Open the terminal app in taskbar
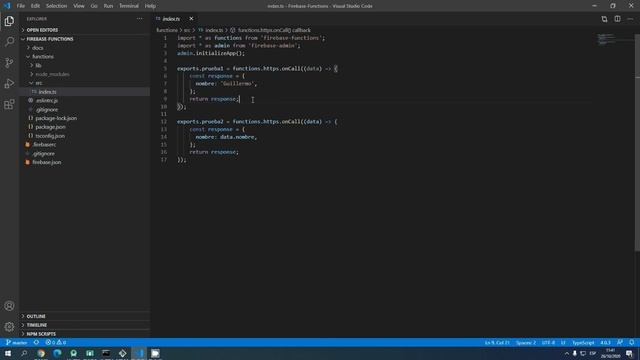This screenshot has width=640, height=360. click(x=106, y=353)
